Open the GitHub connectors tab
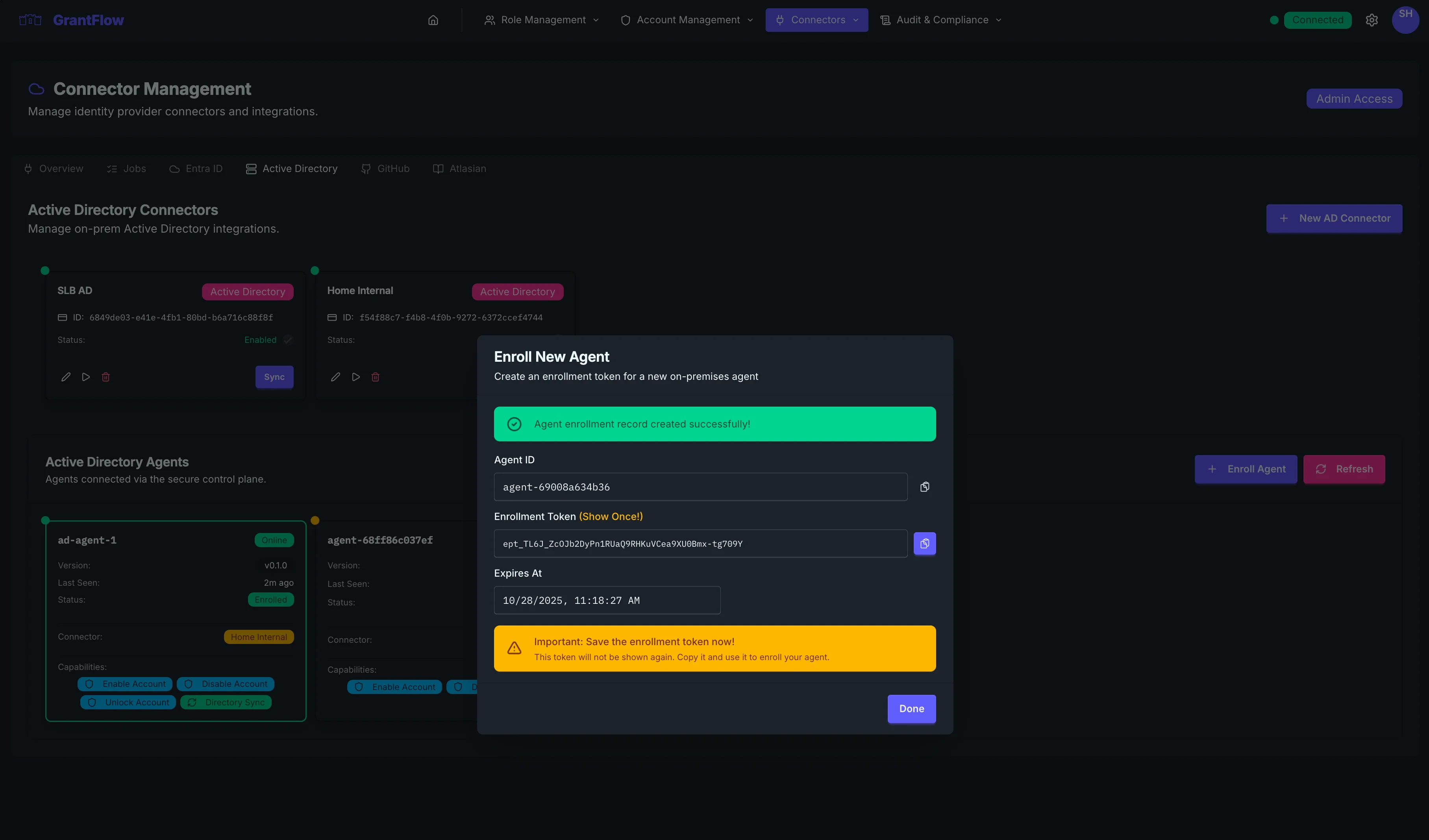 (x=386, y=168)
